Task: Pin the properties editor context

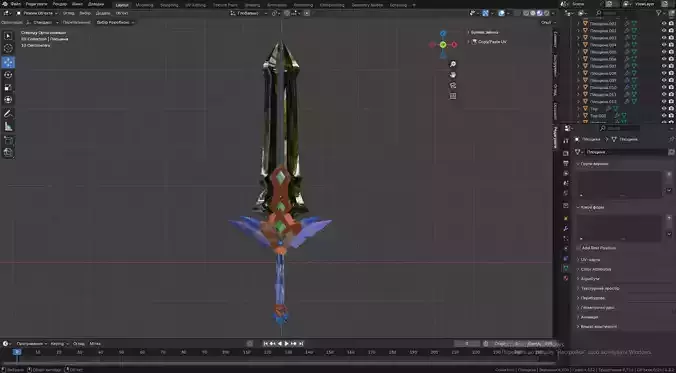Action: click(x=671, y=139)
